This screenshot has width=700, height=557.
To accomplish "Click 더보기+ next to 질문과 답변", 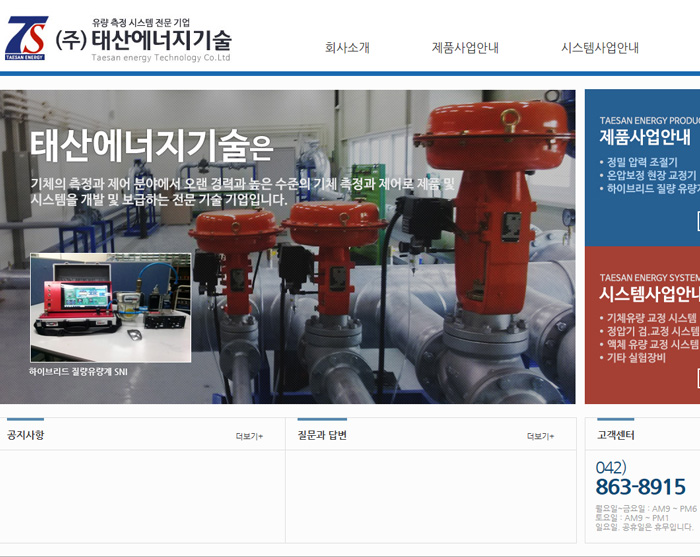I will [540, 436].
